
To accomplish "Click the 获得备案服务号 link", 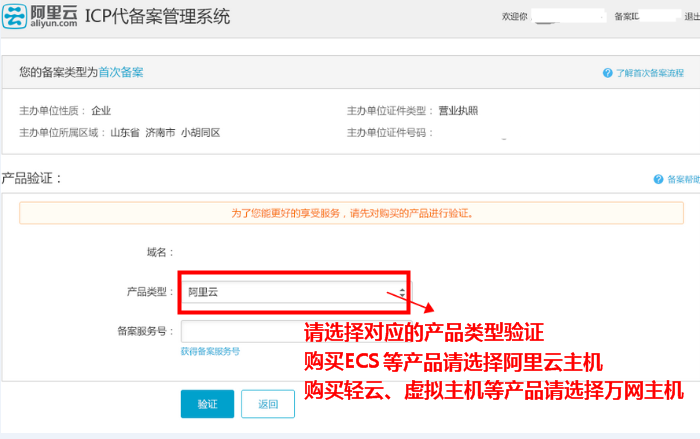I will (210, 352).
